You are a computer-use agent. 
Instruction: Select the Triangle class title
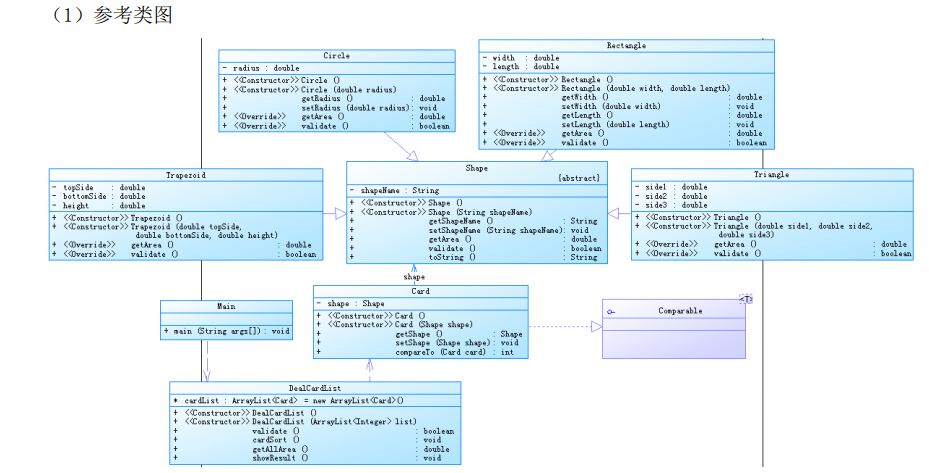click(771, 175)
